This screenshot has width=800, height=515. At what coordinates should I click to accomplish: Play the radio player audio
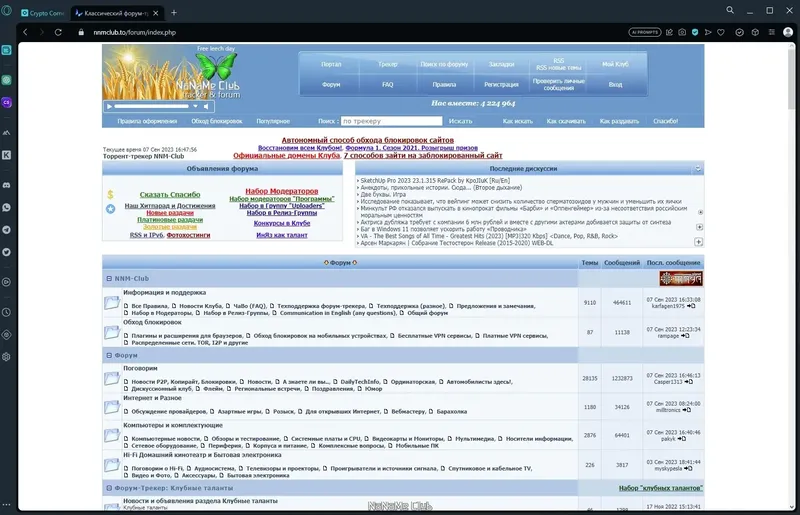(x=109, y=106)
